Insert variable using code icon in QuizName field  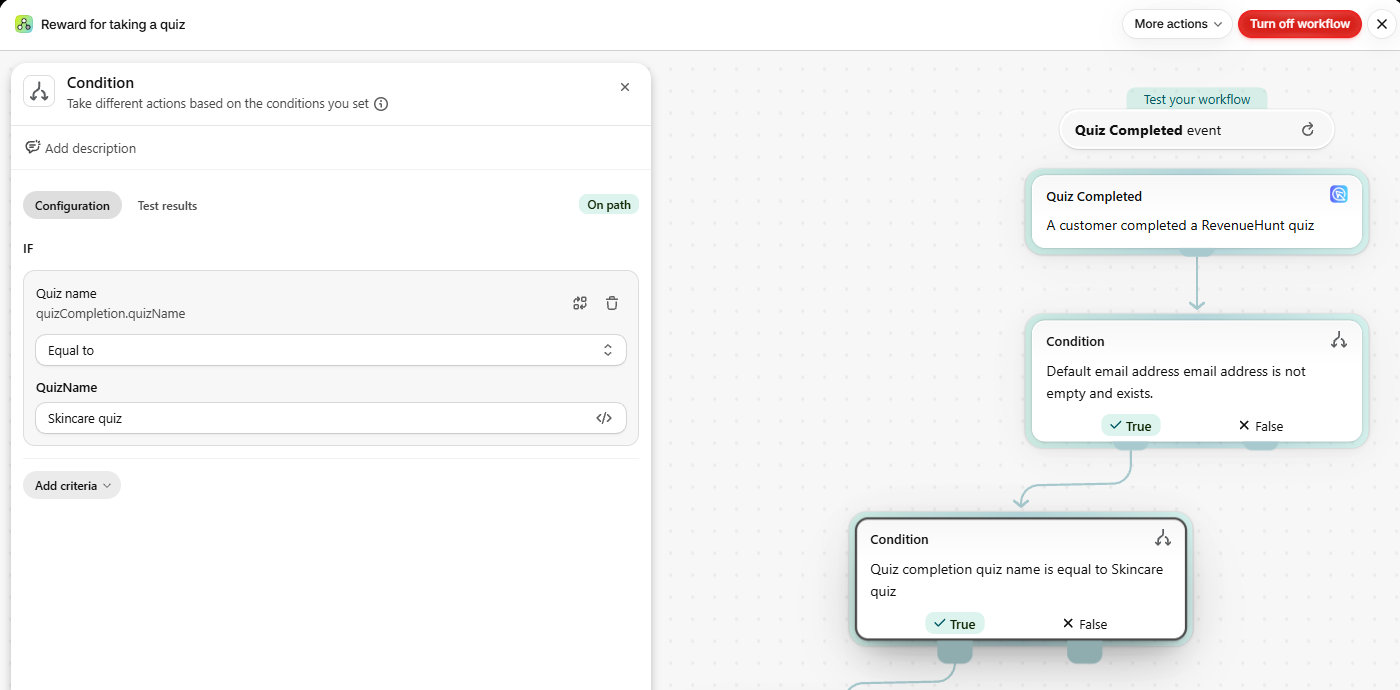(604, 418)
